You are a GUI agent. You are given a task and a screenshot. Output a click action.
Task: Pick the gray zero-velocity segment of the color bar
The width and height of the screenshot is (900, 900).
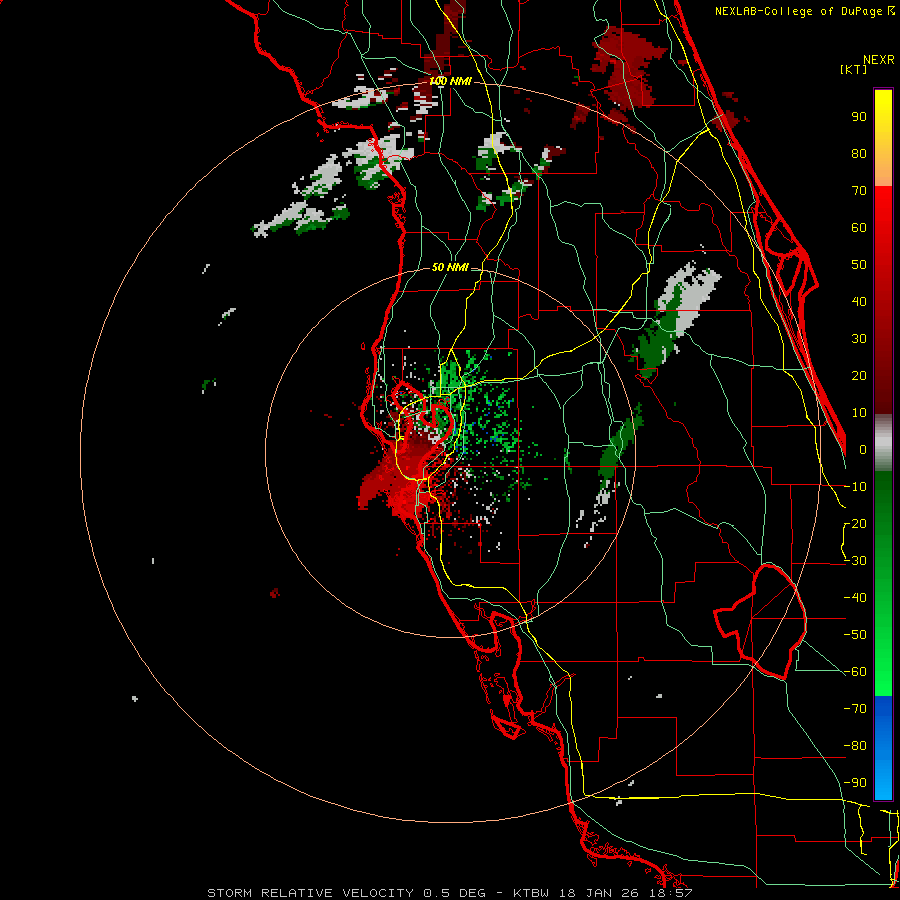883,443
